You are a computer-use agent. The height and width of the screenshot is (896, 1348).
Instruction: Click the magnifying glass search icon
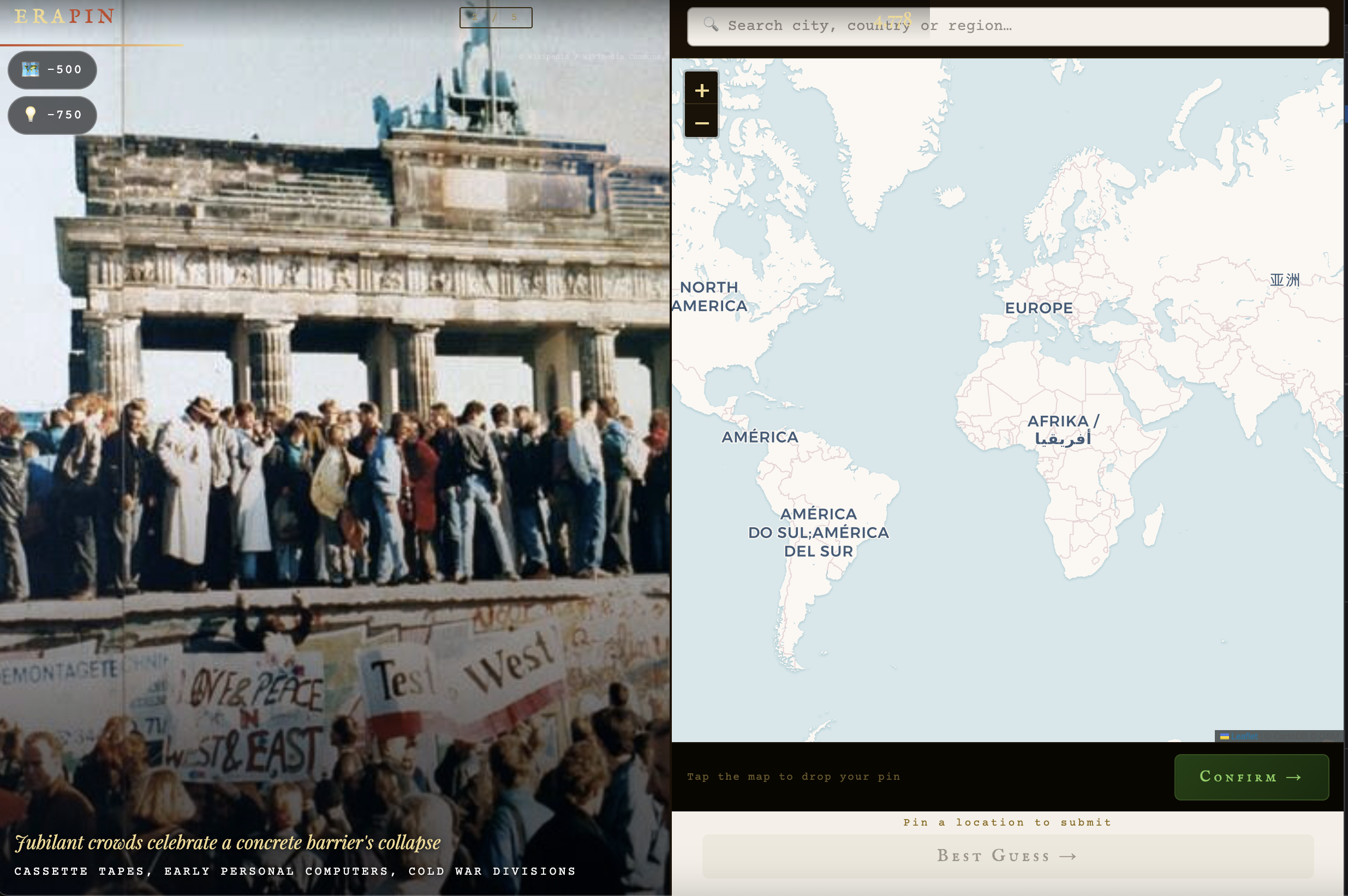tap(710, 25)
